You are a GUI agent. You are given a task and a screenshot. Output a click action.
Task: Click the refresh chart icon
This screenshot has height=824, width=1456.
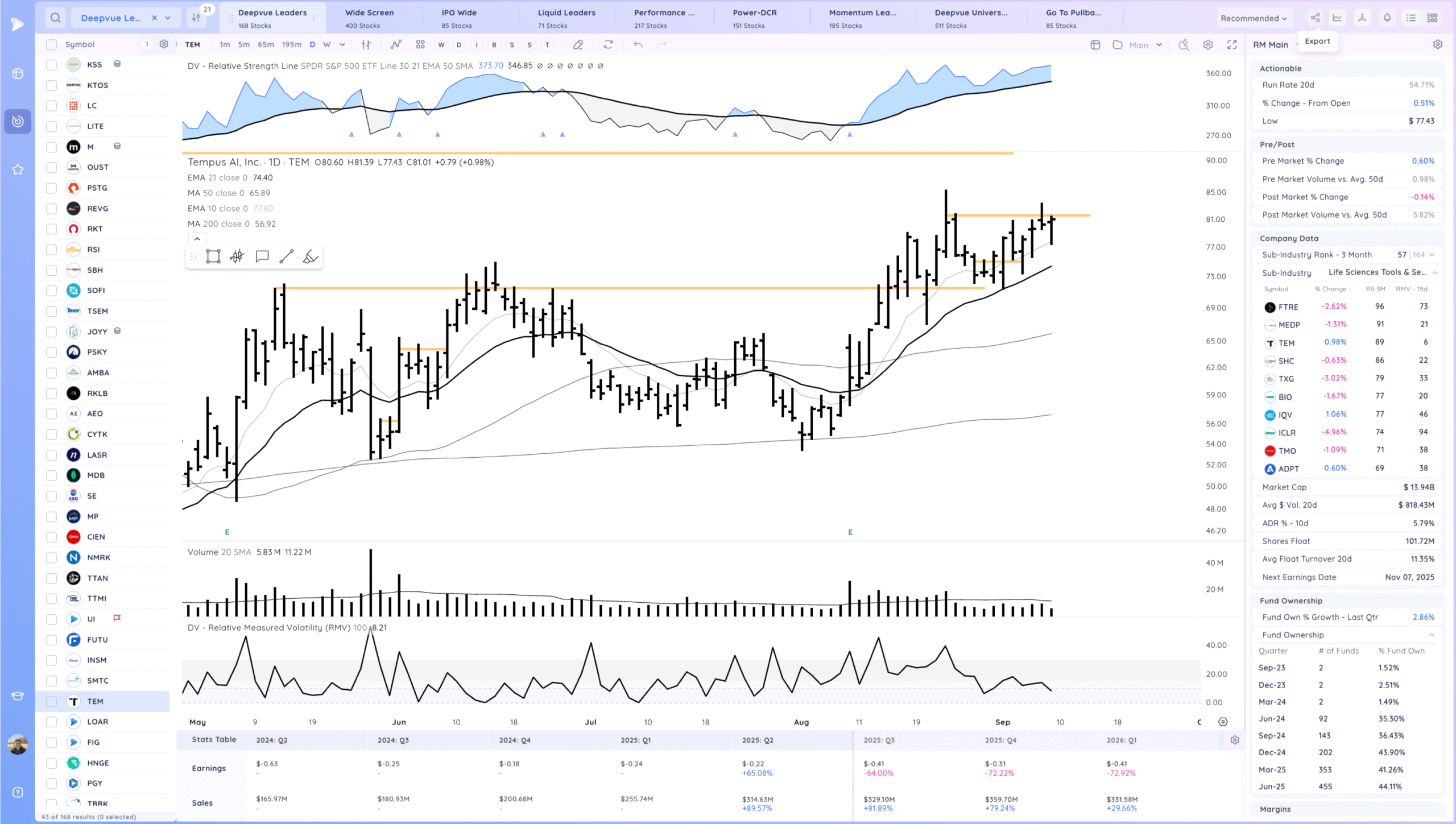coord(608,44)
